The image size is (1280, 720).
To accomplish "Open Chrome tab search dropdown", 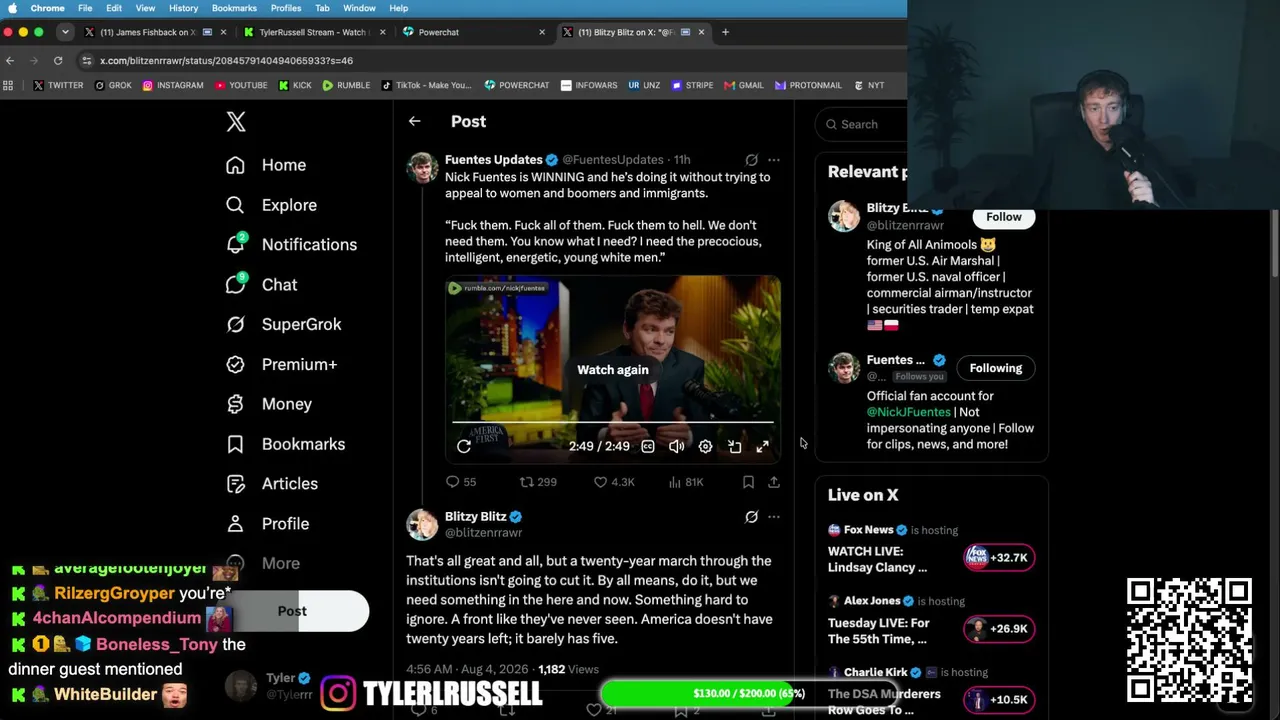I will click(x=65, y=32).
